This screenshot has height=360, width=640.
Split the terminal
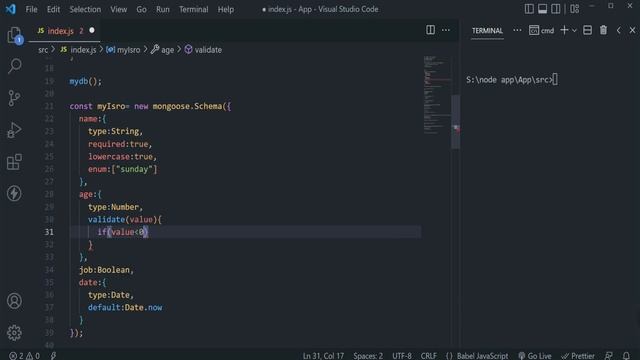click(x=587, y=30)
